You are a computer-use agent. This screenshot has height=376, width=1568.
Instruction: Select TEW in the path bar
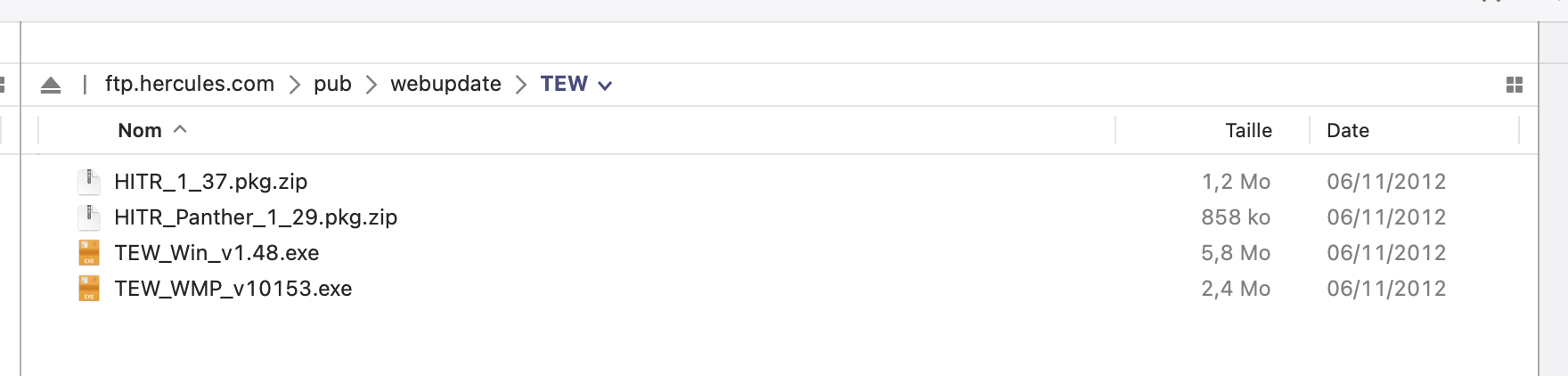pos(564,84)
